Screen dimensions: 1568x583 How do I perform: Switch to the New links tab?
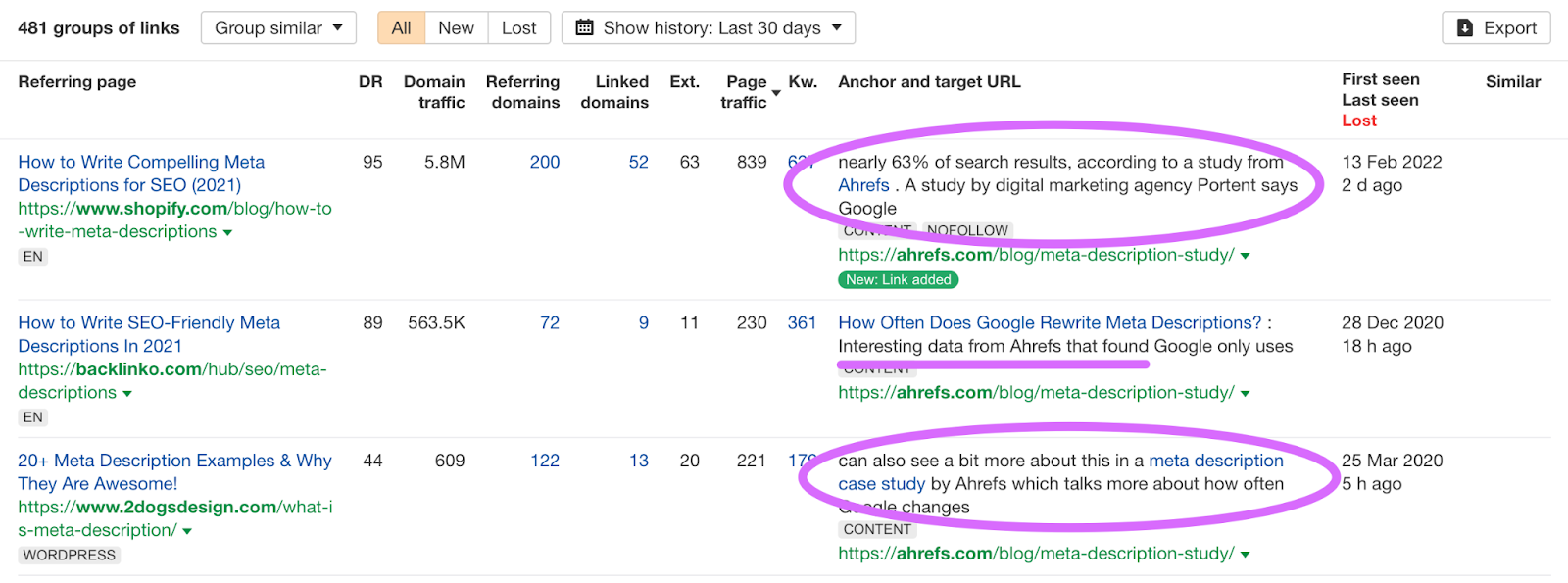456,28
